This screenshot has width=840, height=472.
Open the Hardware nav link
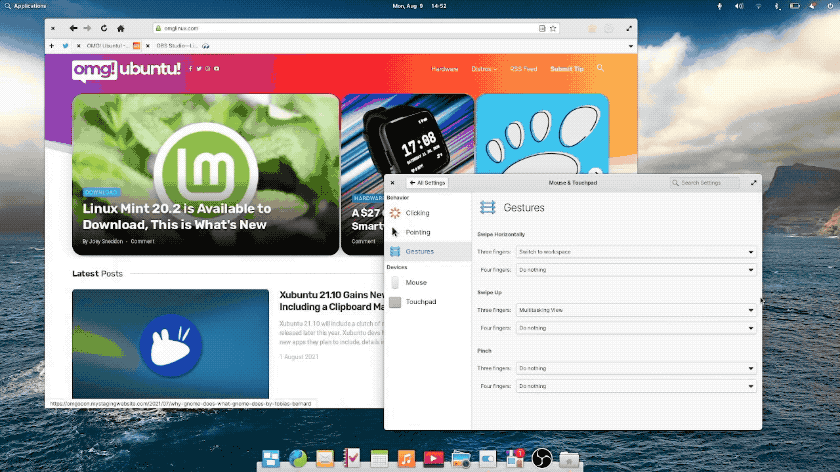coord(445,69)
